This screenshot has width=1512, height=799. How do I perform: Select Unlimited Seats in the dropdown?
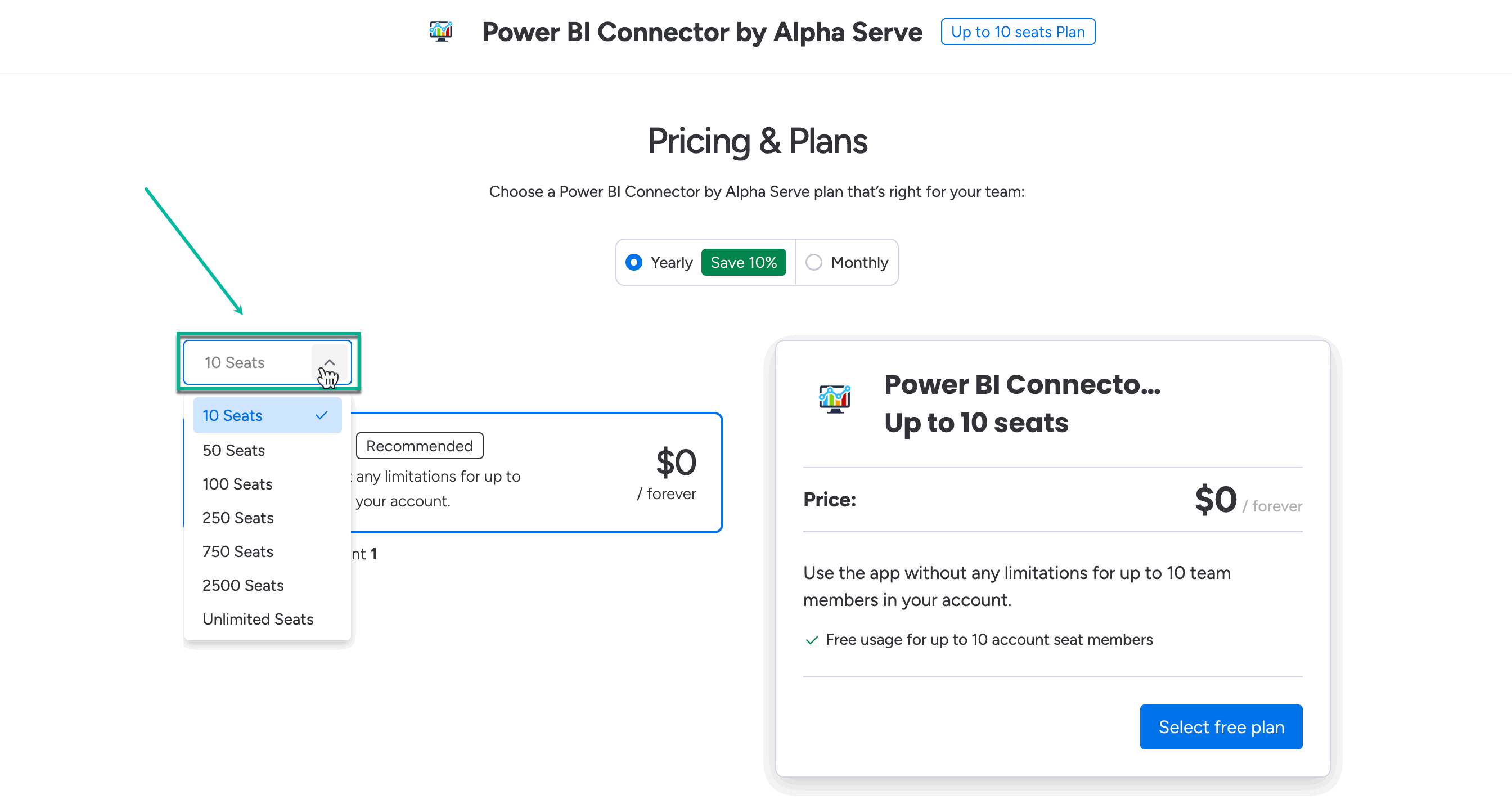click(258, 620)
